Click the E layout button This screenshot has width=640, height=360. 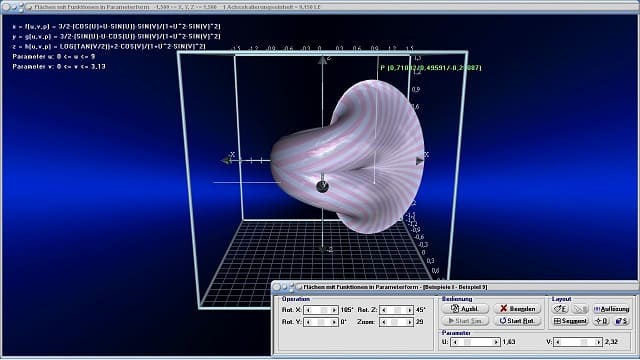pyautogui.click(x=560, y=309)
